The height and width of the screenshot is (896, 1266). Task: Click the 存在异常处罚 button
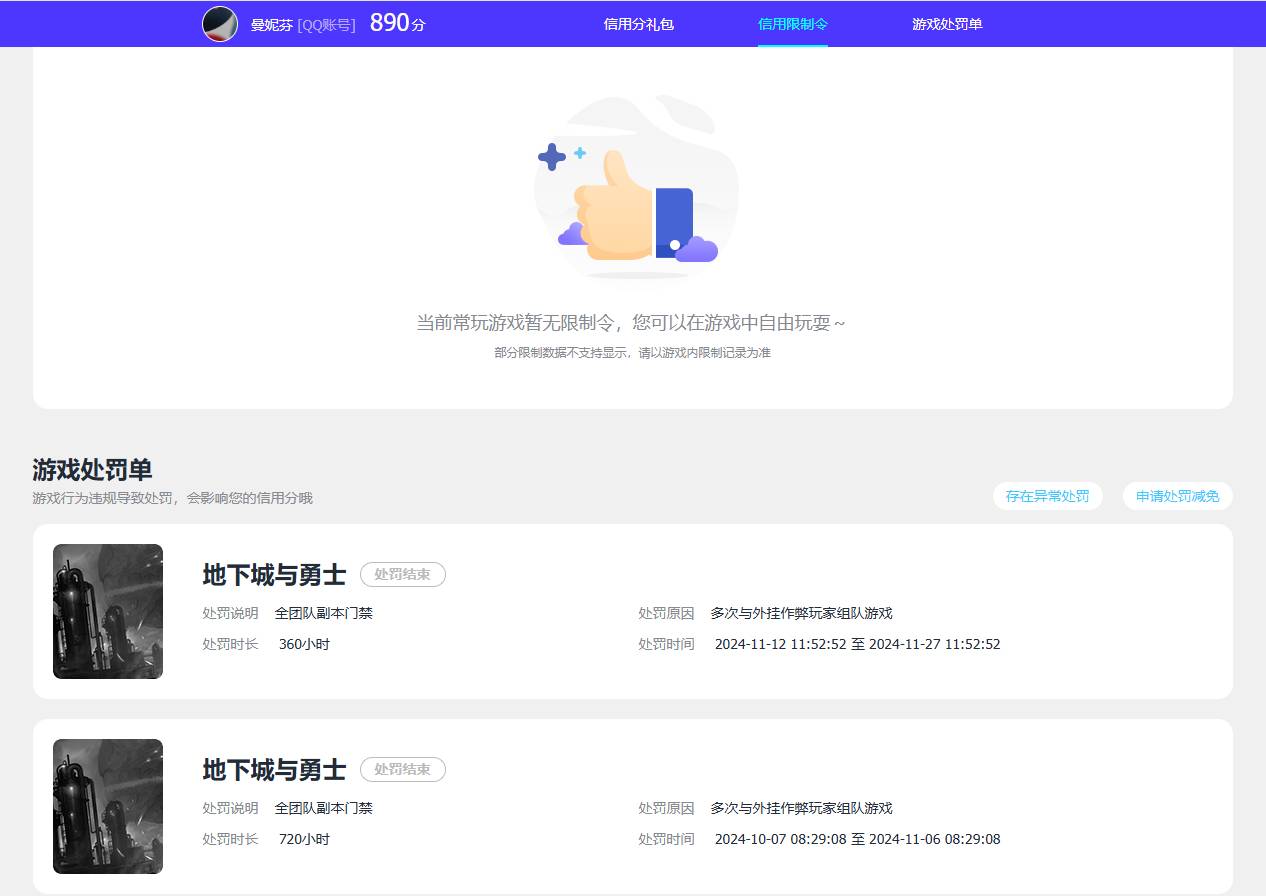1047,496
